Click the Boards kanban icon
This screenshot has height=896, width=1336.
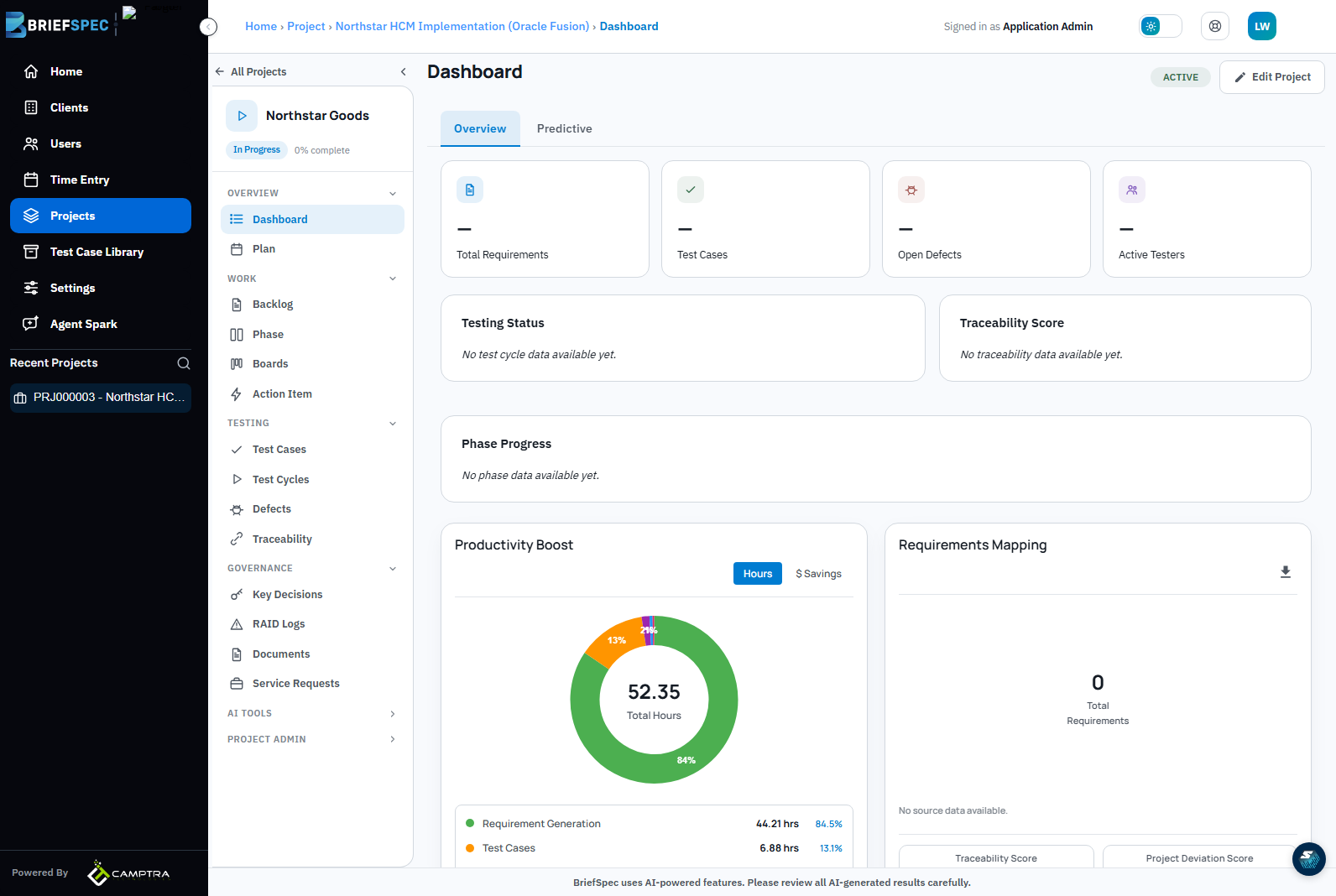(x=237, y=364)
